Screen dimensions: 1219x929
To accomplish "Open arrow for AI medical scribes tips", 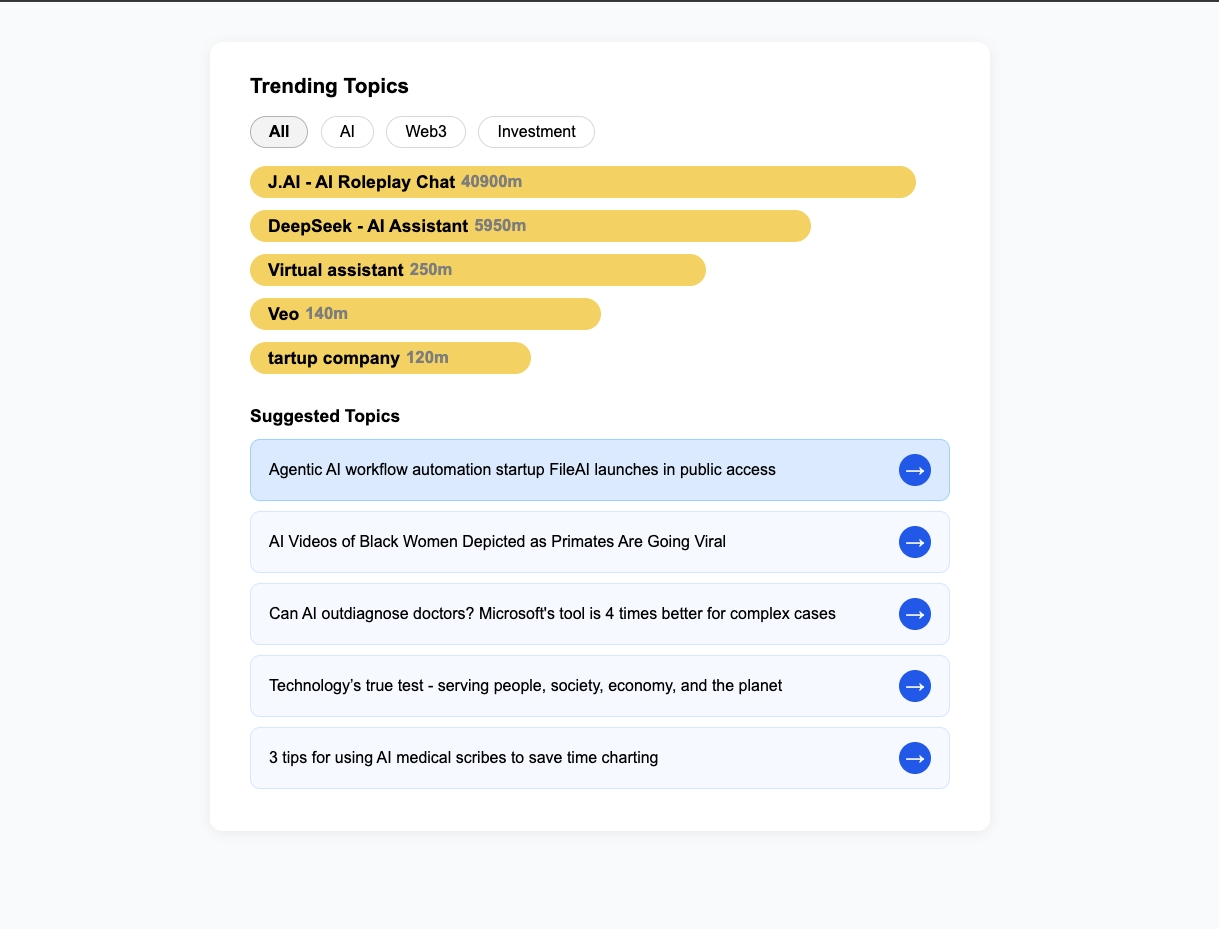I will [915, 758].
